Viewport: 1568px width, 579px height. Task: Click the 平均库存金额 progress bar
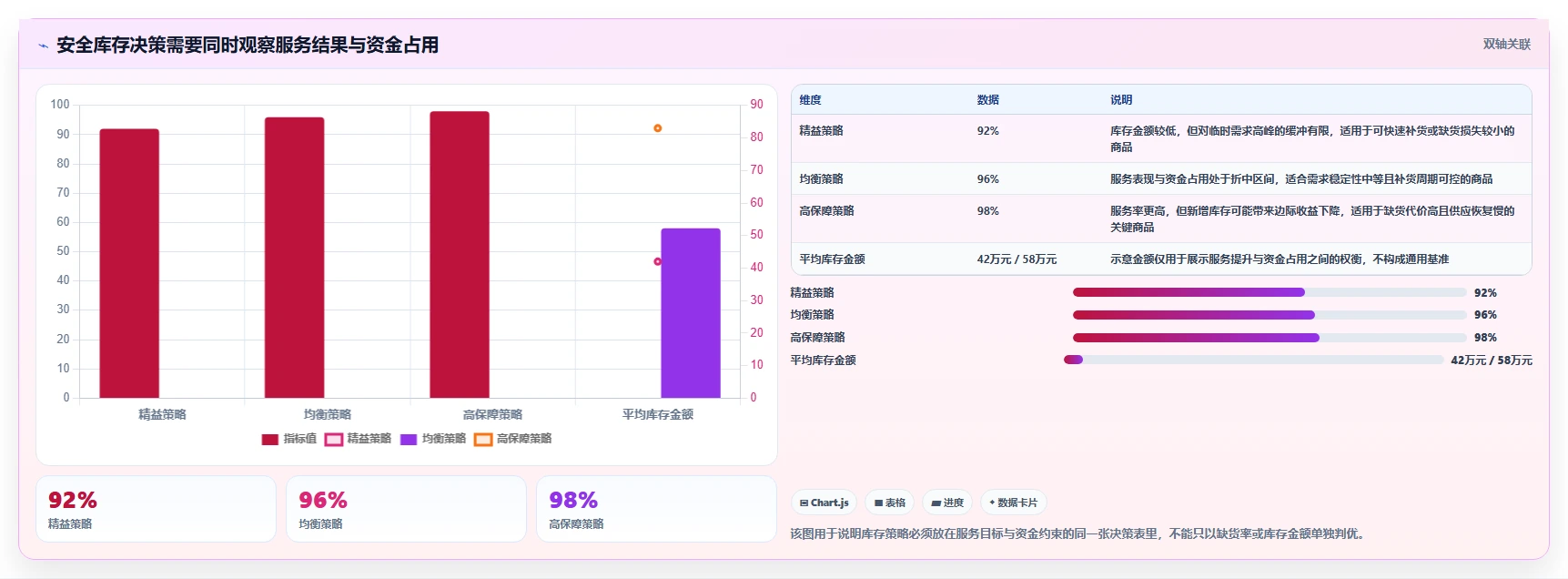(x=1253, y=360)
